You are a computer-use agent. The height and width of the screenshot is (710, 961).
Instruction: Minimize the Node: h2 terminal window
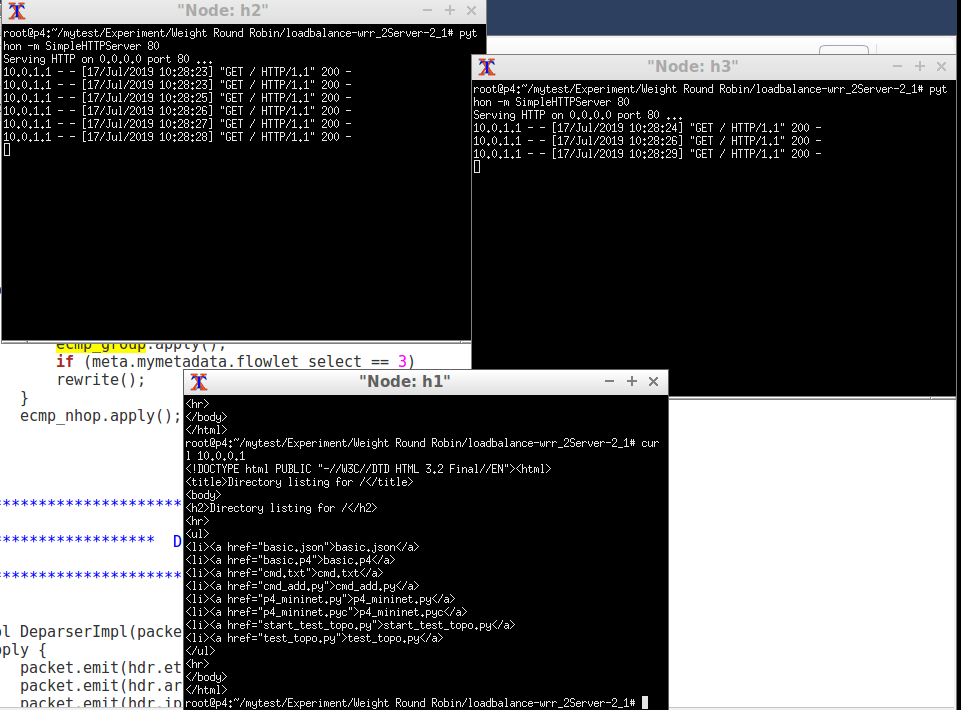click(x=428, y=11)
